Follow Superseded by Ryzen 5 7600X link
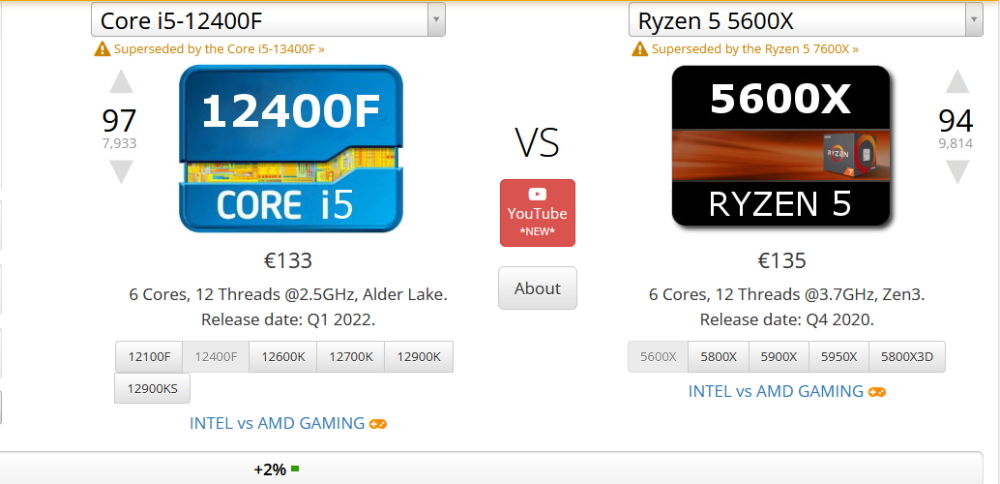This screenshot has width=1000, height=484. [753, 48]
